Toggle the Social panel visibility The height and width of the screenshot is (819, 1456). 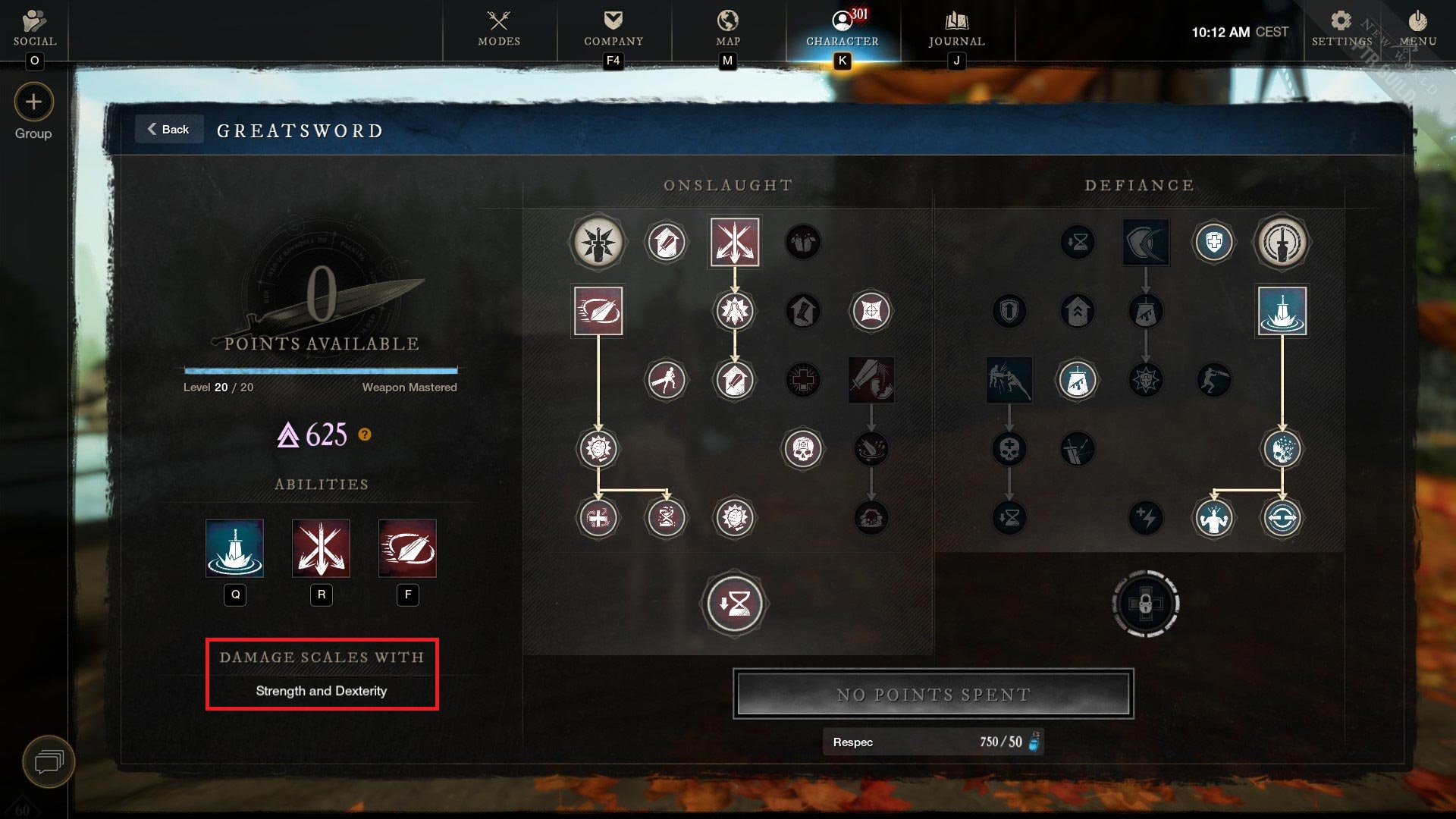click(33, 27)
